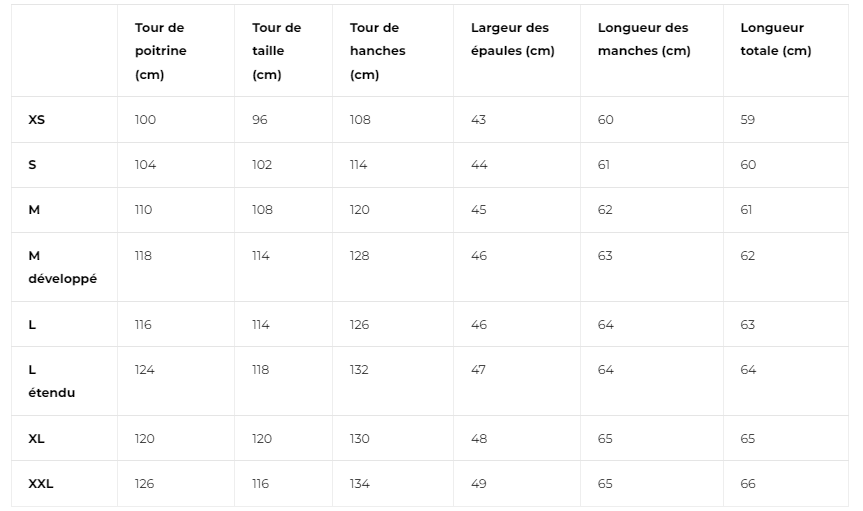Image resolution: width=863 pixels, height=511 pixels.
Task: Select the Tour de hanches column header
Action: 378,51
